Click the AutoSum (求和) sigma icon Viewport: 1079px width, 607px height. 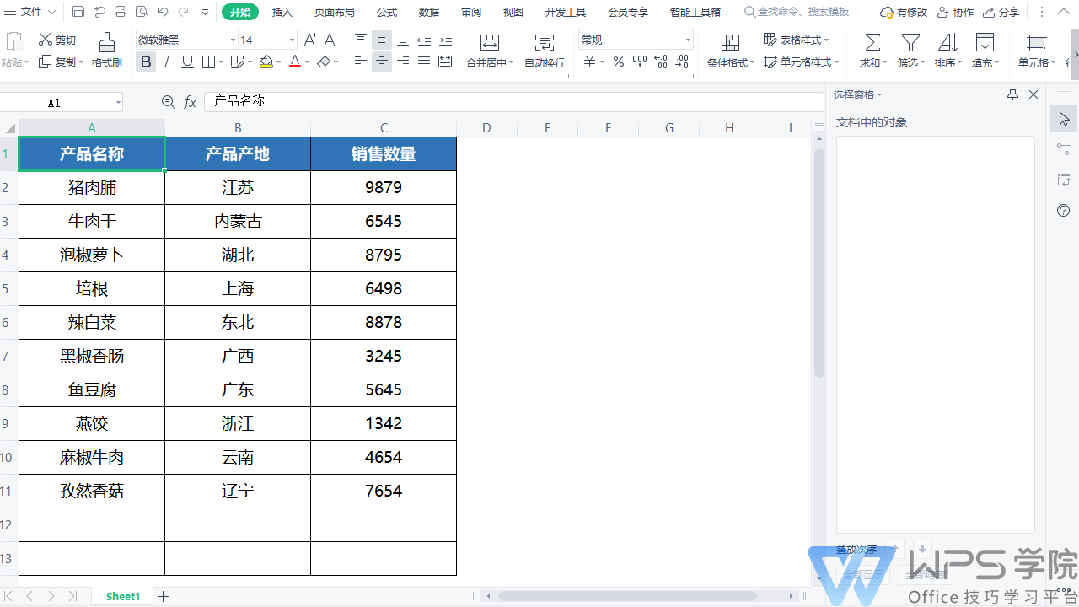click(873, 43)
